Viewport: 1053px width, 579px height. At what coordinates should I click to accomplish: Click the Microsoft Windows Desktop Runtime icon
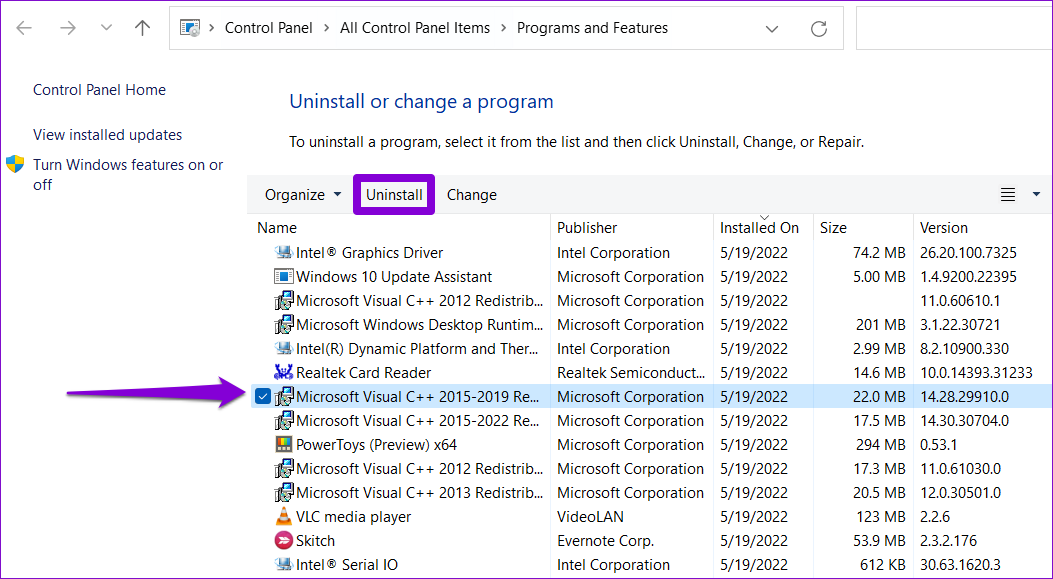tap(283, 325)
